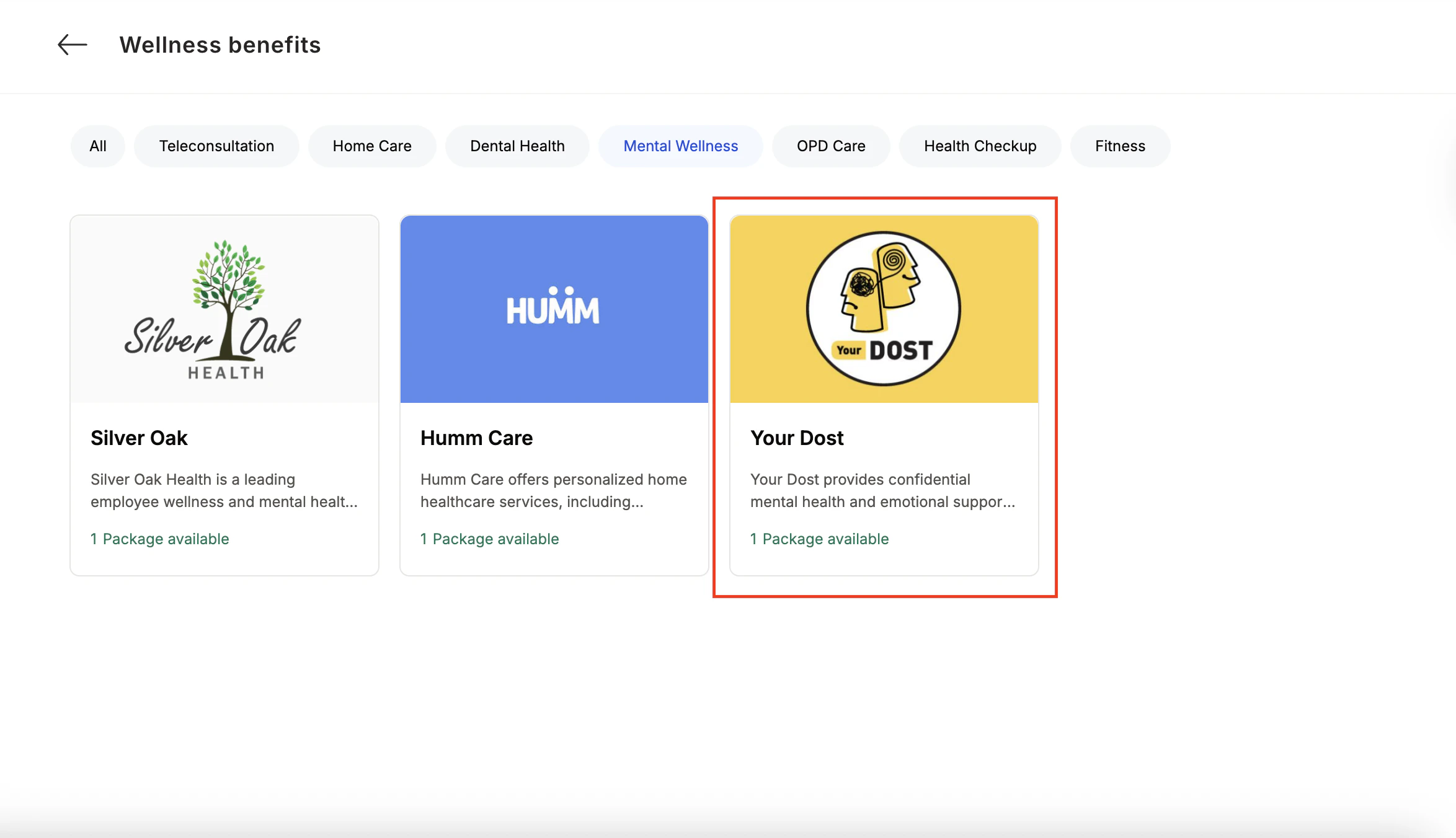Click the Wellness benefits page heading
The image size is (1456, 838).
[x=220, y=45]
